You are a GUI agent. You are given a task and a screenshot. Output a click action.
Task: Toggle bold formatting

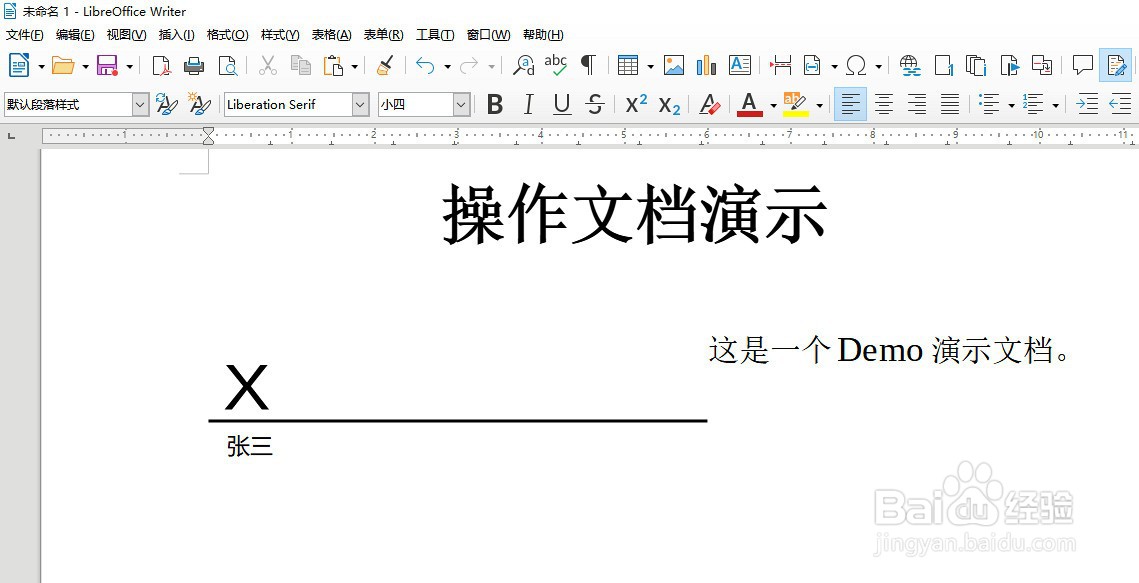pyautogui.click(x=494, y=104)
